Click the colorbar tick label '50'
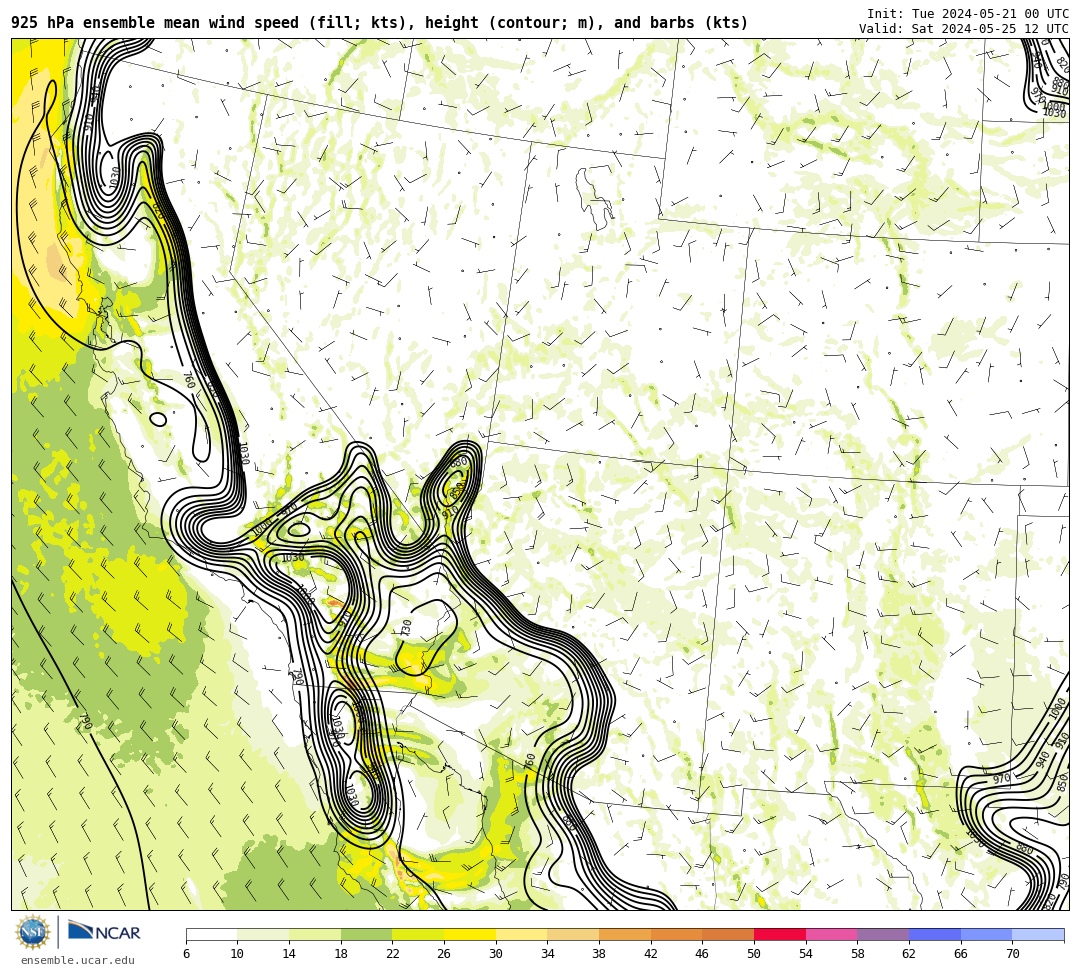1080x973 pixels. 754,954
